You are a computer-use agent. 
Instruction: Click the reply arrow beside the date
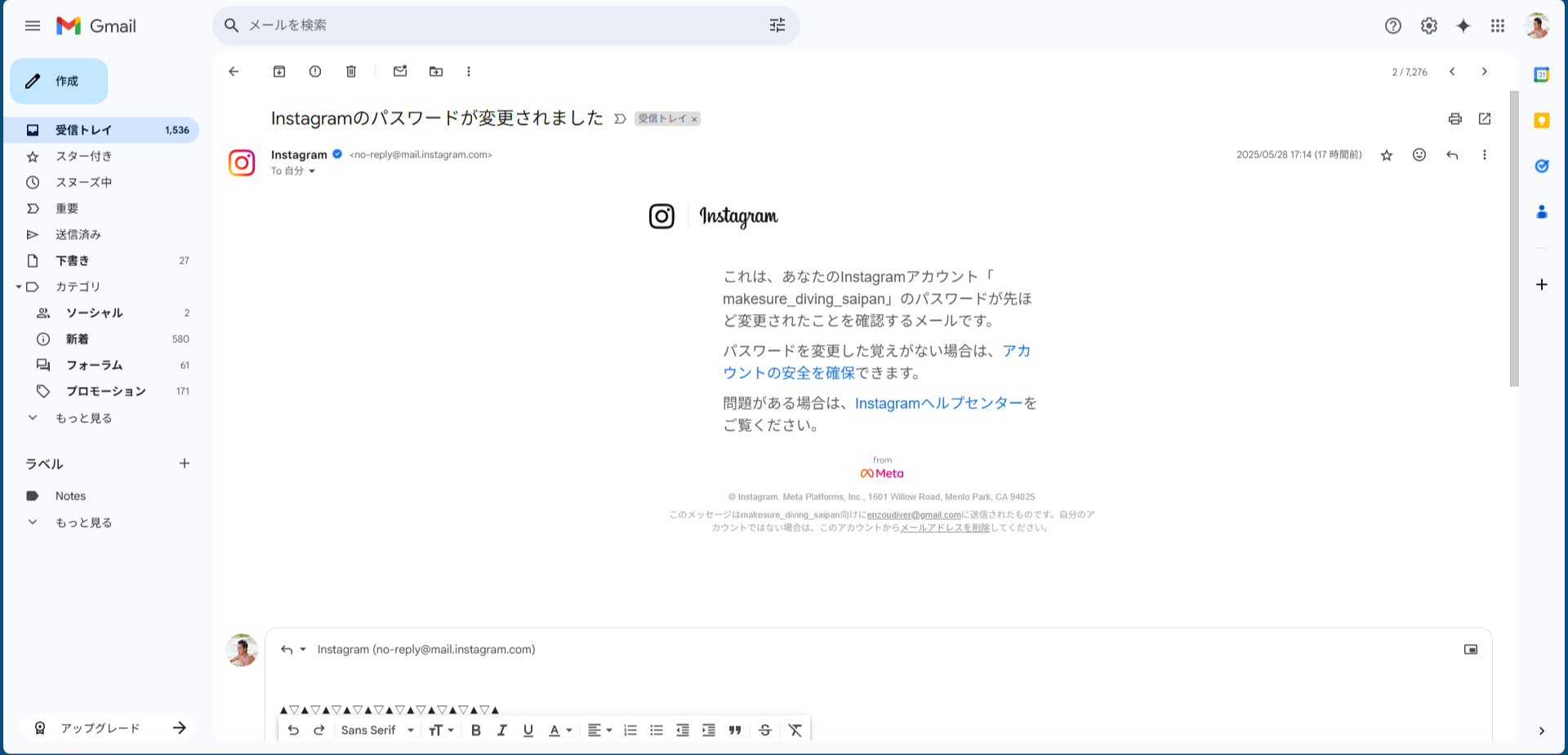point(1452,155)
